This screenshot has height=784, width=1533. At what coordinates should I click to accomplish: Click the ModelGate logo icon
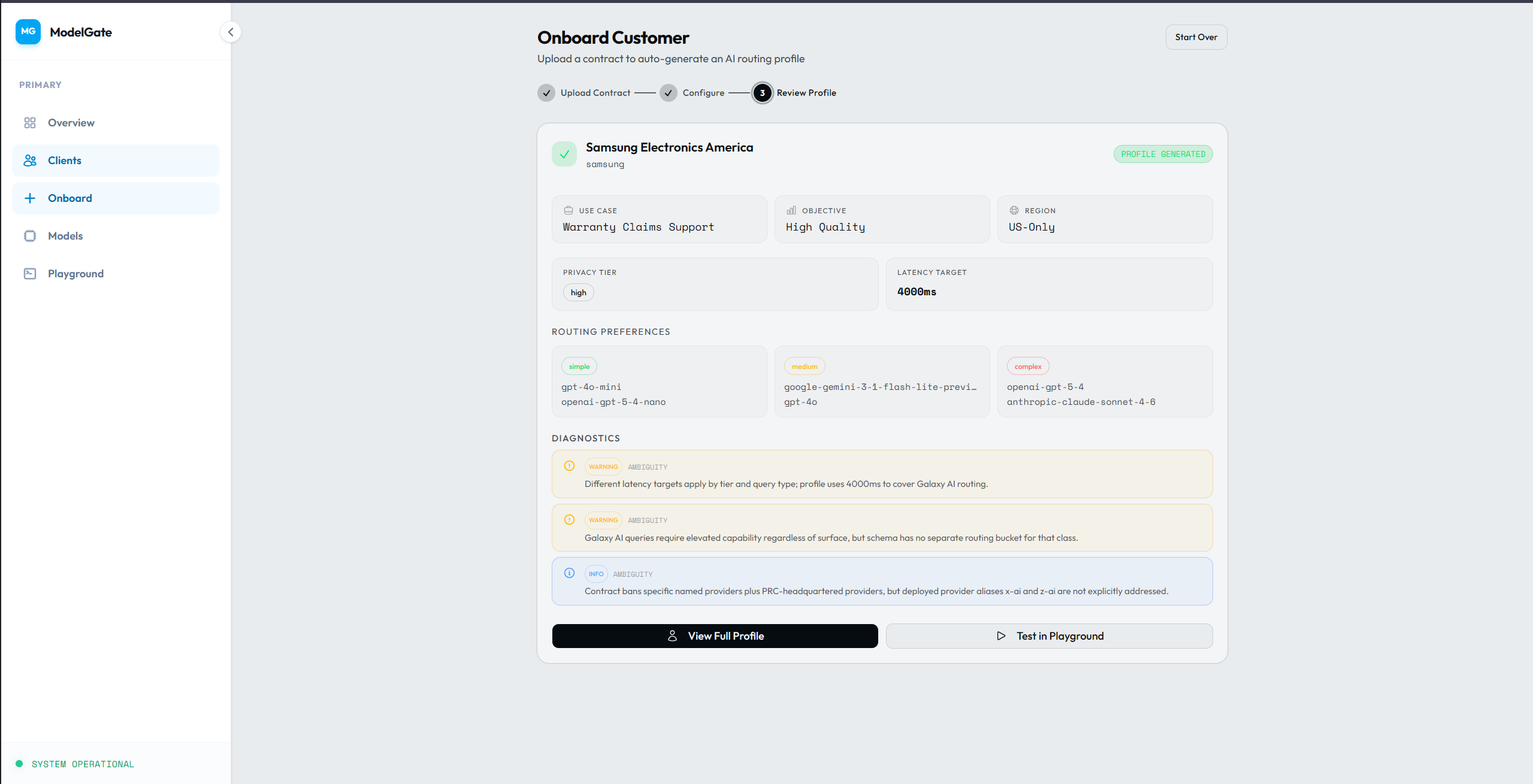pos(28,32)
